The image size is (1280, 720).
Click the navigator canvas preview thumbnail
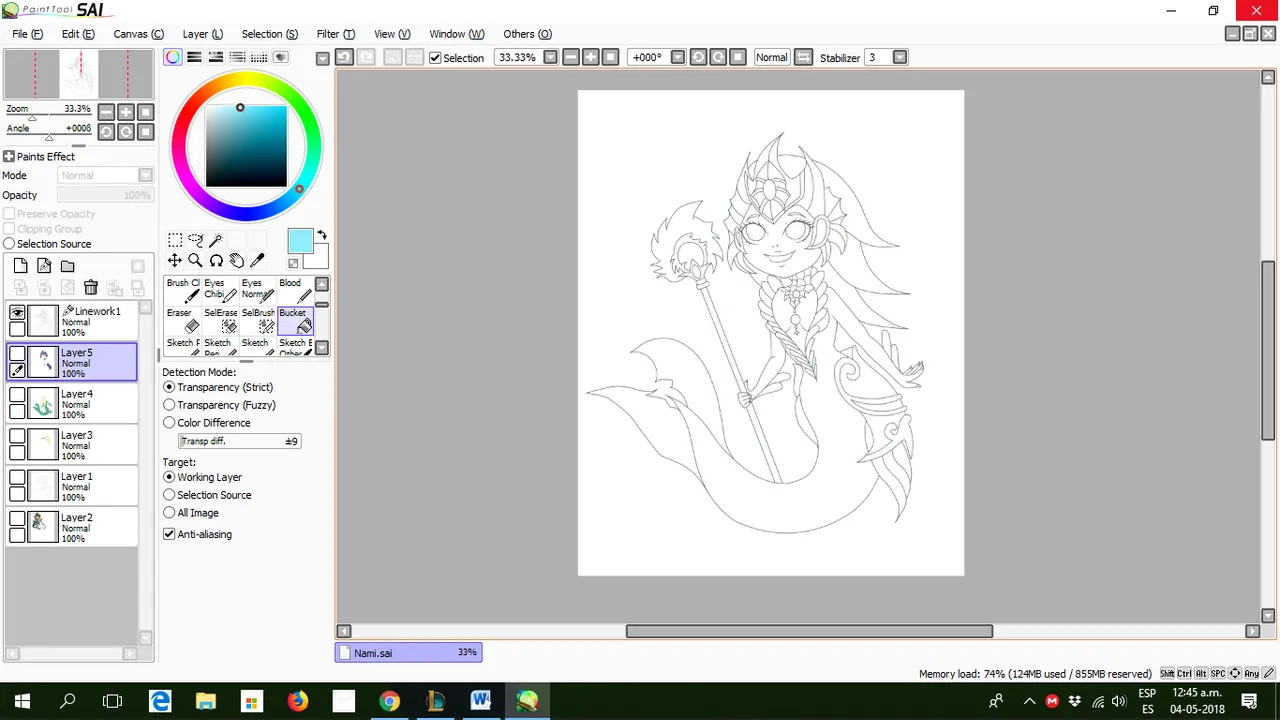79,74
